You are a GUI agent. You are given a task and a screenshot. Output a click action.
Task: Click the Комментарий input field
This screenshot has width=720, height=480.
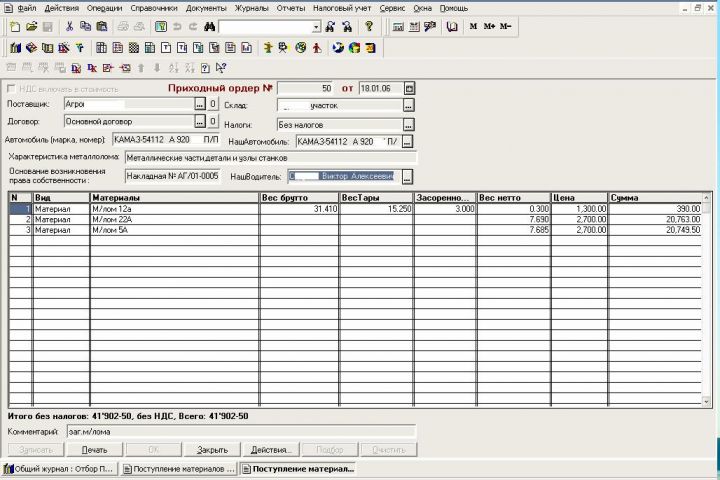pyautogui.click(x=241, y=432)
